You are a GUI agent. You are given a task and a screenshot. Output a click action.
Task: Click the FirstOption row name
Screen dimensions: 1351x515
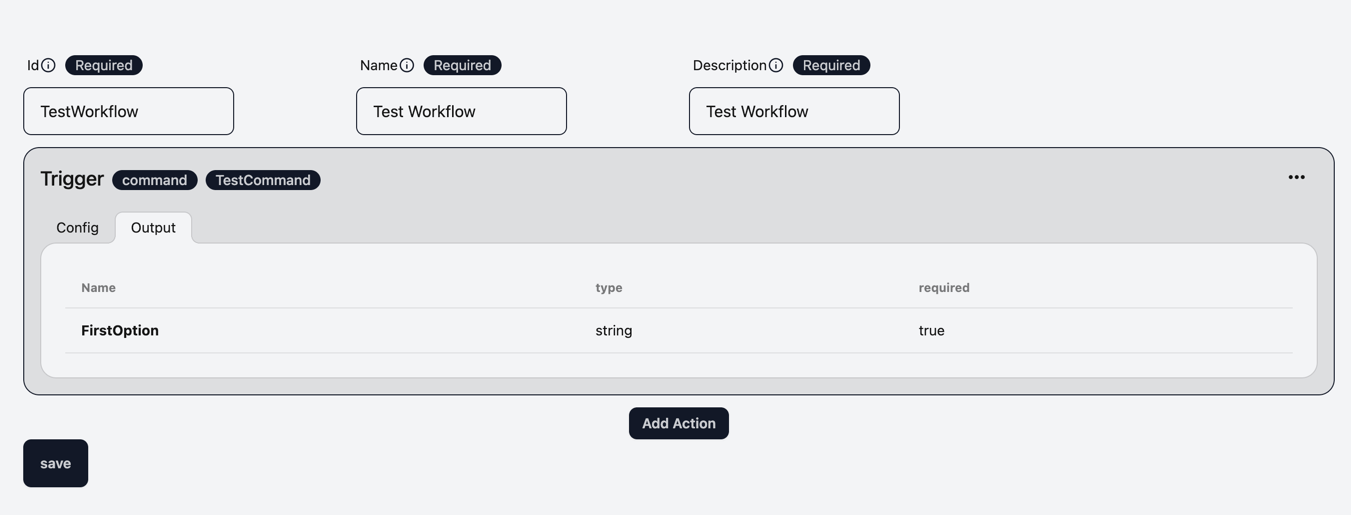120,330
